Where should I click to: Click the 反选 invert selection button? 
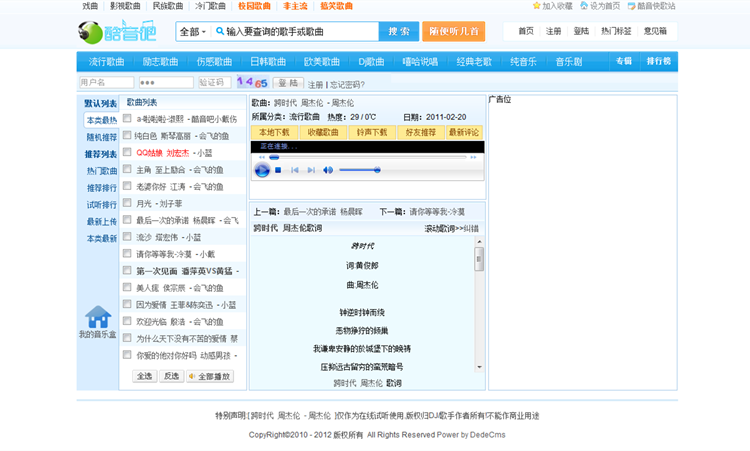[171, 376]
